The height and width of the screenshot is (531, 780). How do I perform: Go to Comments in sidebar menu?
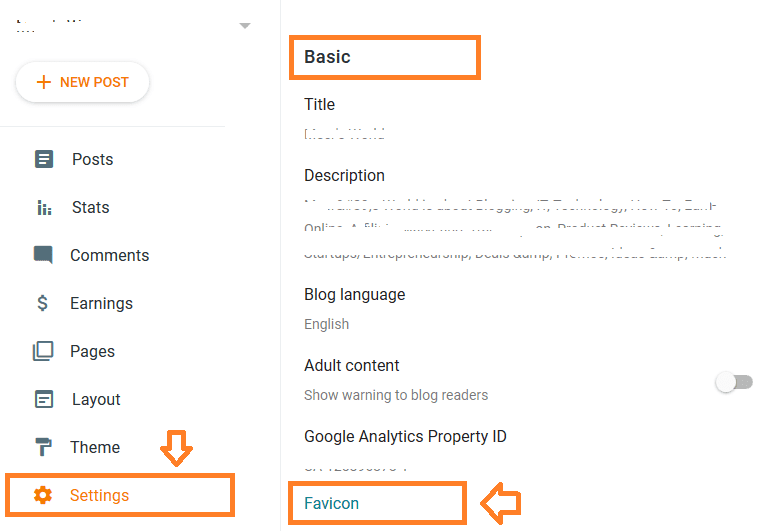(x=109, y=255)
